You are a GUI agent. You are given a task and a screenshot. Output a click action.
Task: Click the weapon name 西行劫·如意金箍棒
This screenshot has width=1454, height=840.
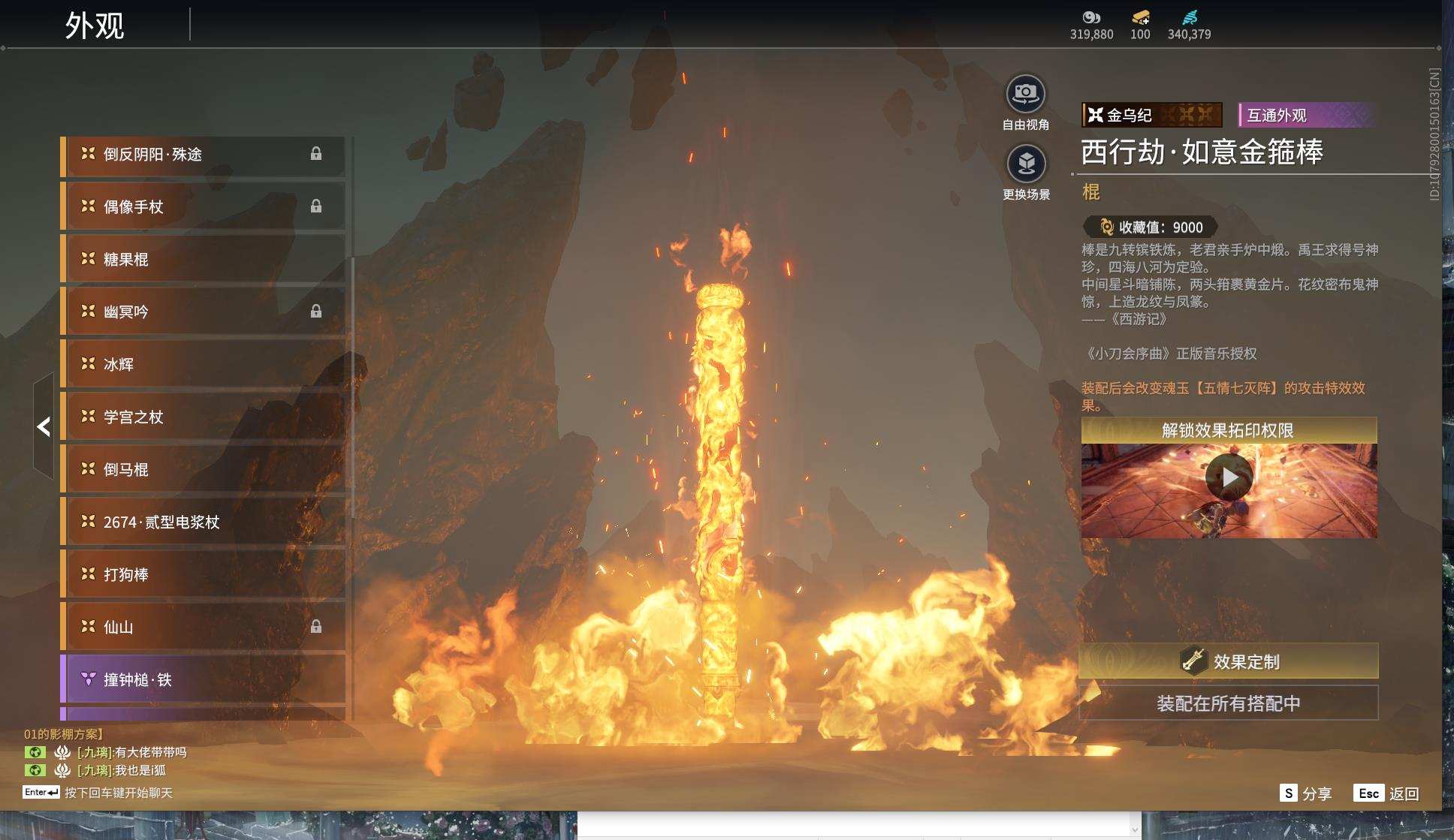(1202, 152)
